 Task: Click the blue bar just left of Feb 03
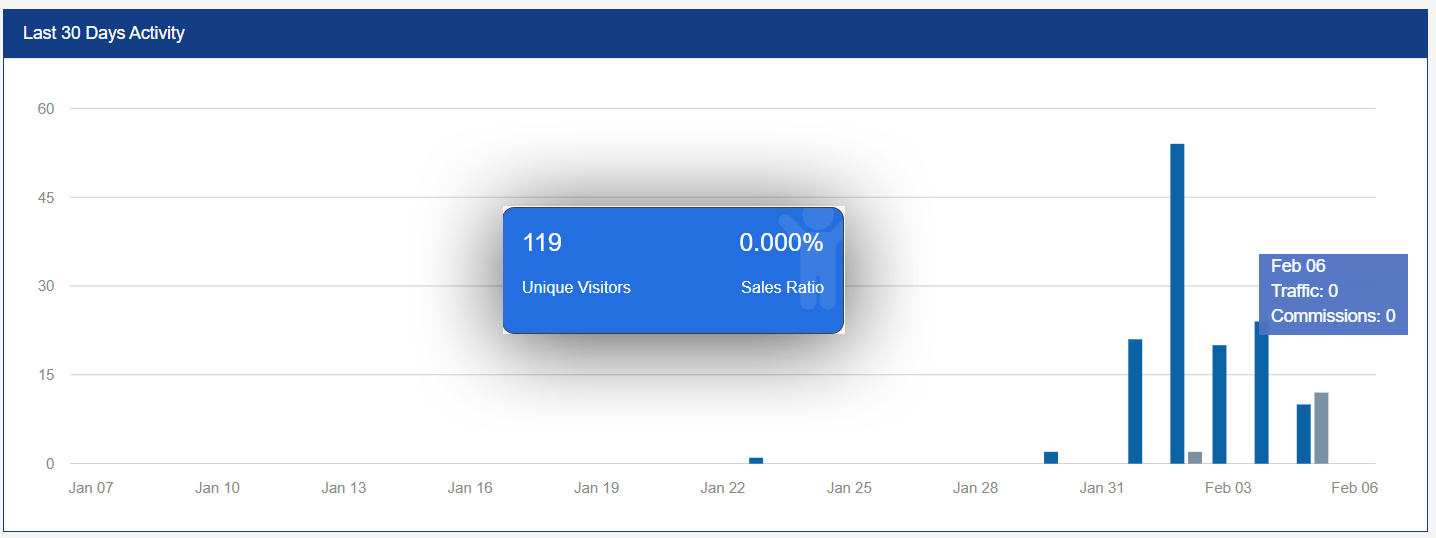click(1219, 404)
